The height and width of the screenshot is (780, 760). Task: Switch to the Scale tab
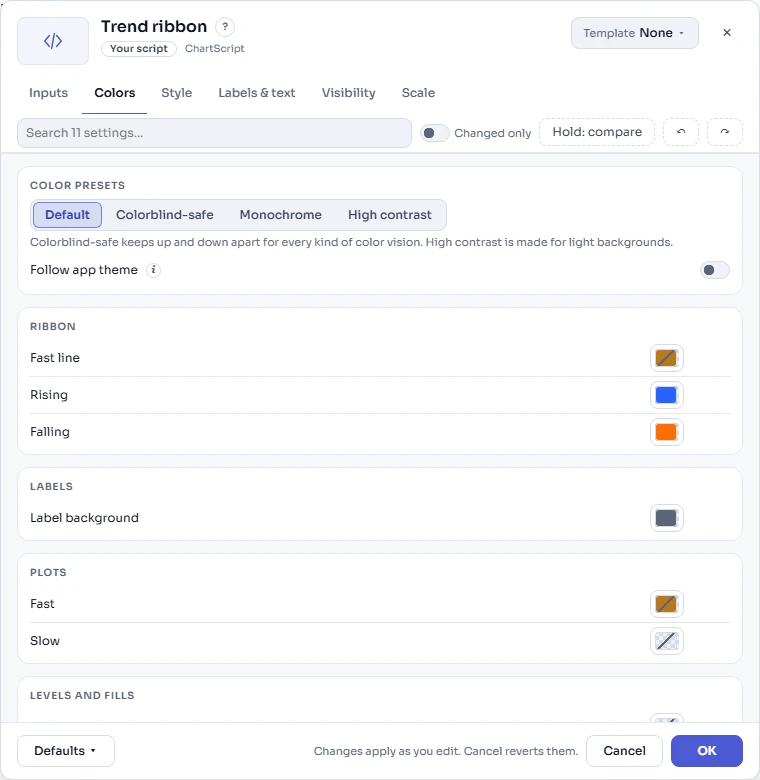point(418,93)
